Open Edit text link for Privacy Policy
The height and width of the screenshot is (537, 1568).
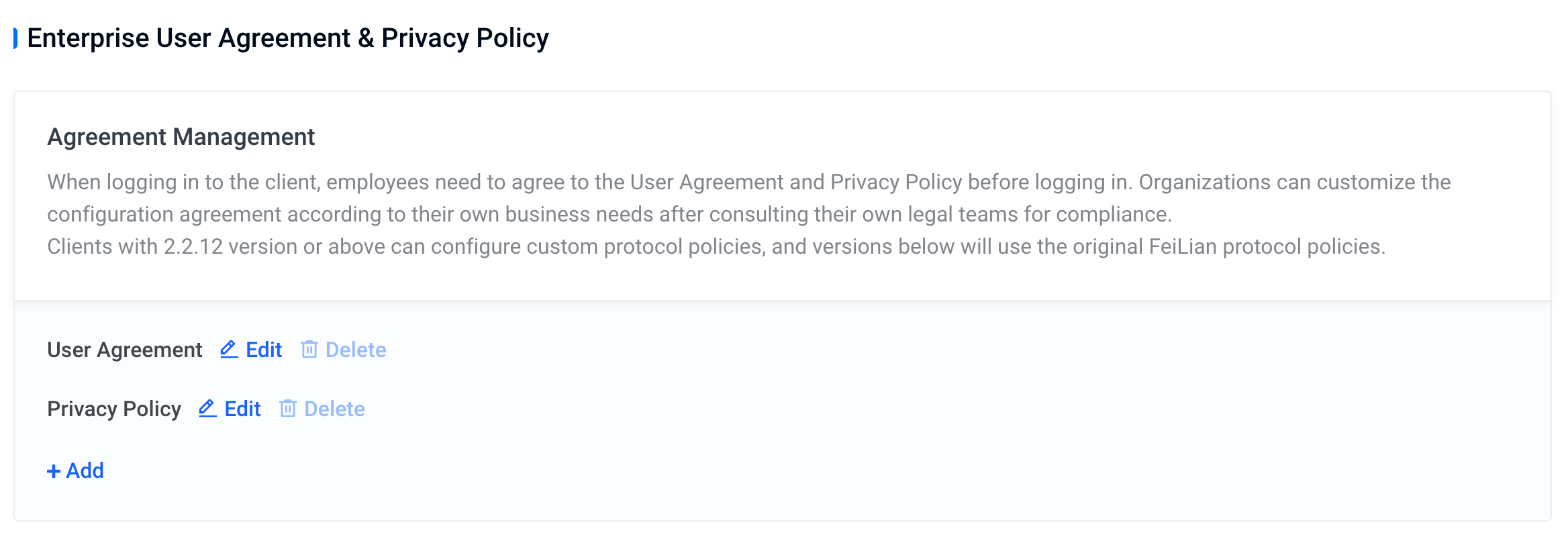(242, 409)
